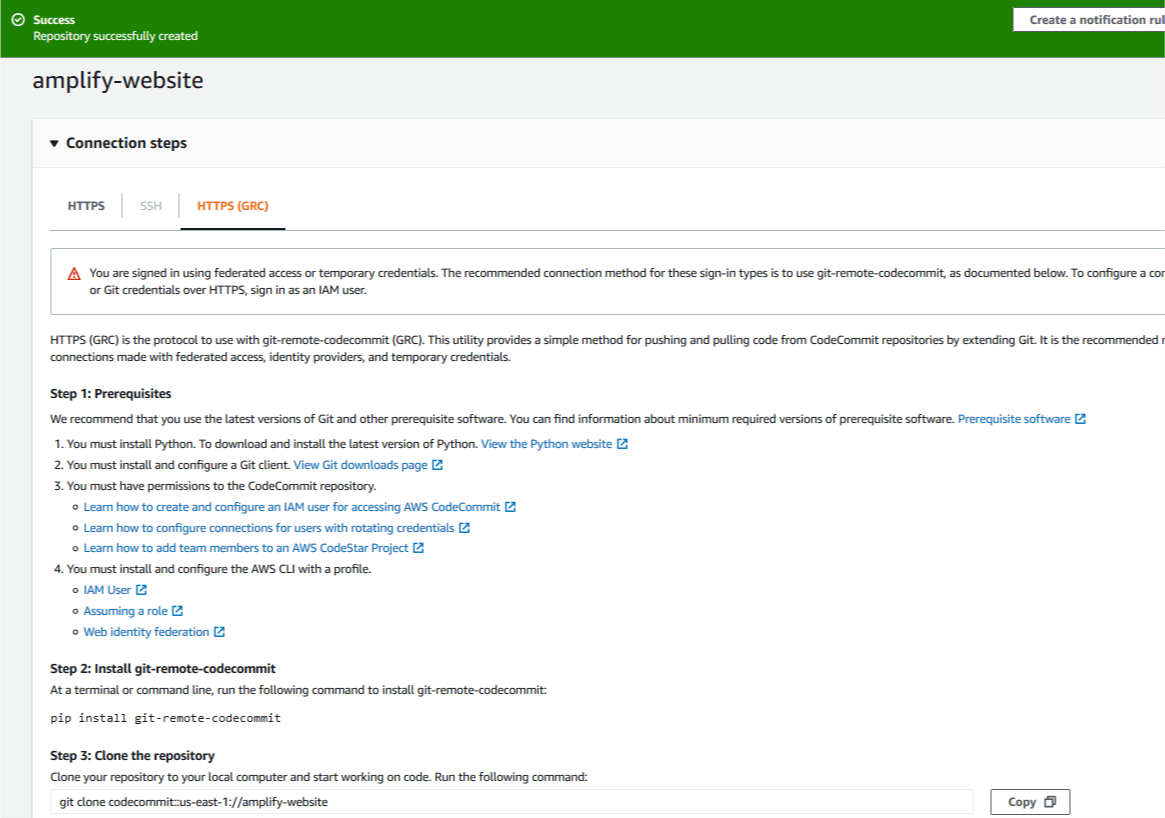Click Repository successfully created message
The image size is (1165, 818).
pos(115,36)
